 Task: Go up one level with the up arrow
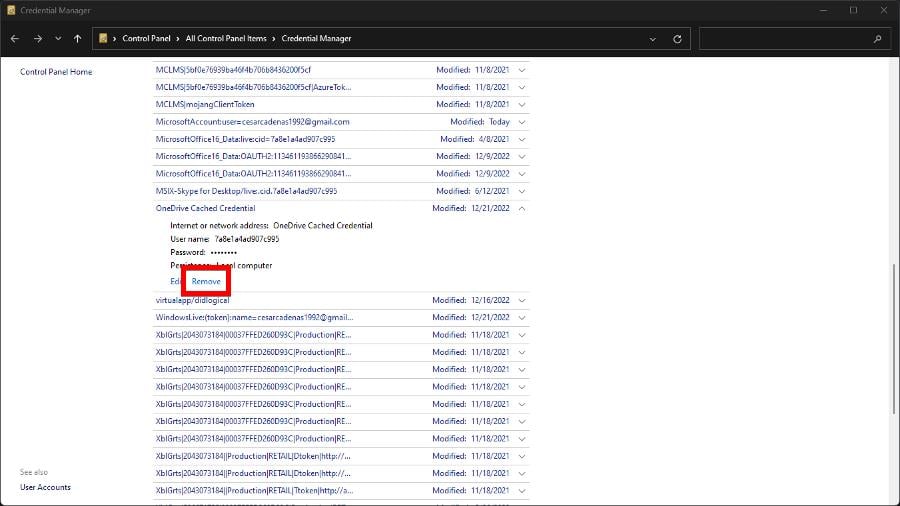[x=77, y=38]
